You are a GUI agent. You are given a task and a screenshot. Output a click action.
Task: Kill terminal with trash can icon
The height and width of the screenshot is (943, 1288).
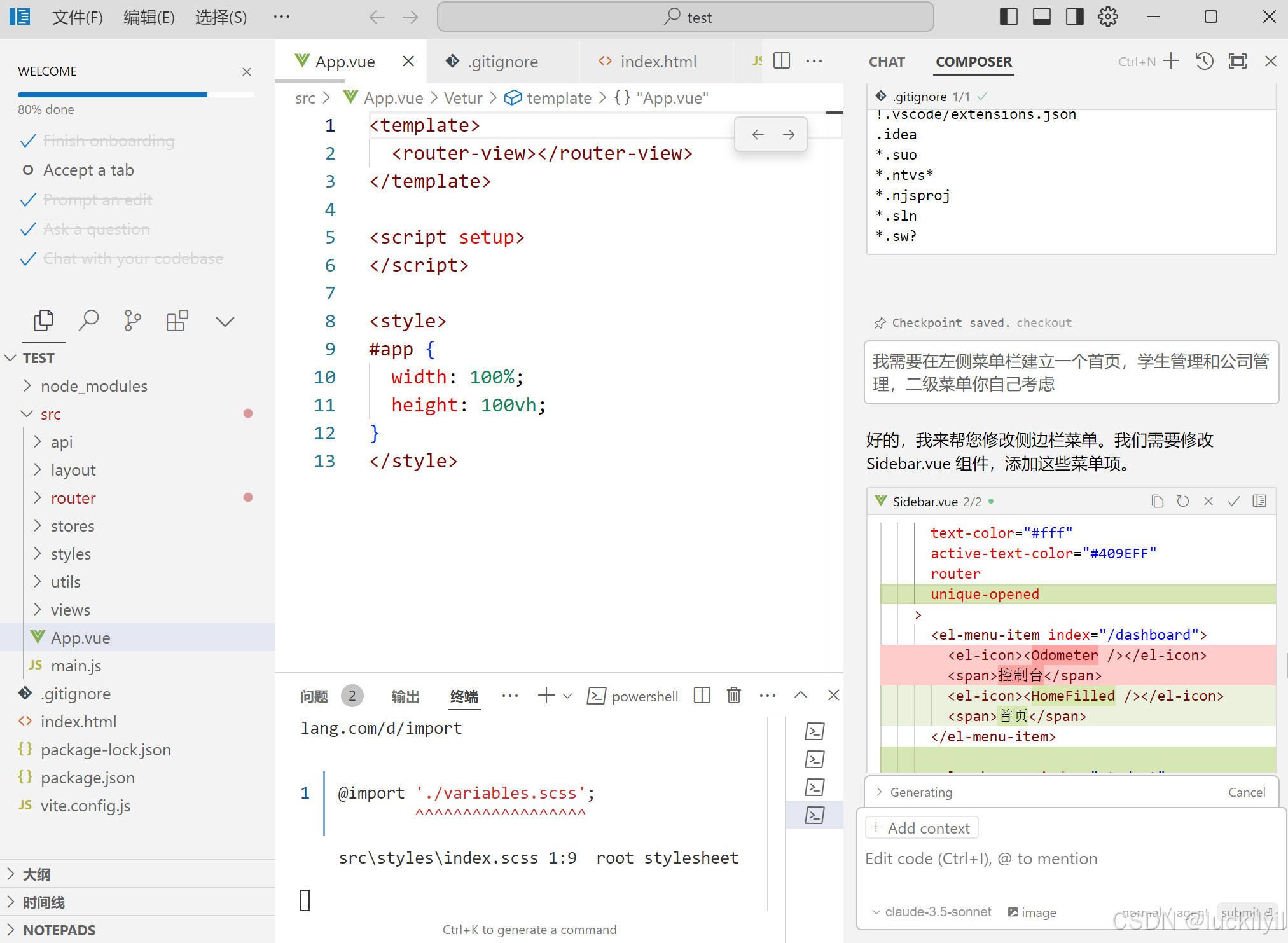733,696
